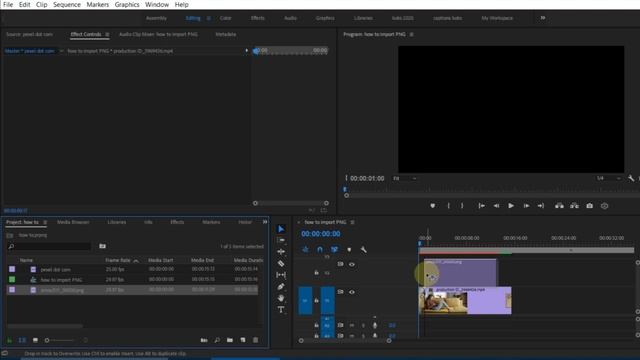Click the search-bin icon beside the search field
640x360 pixels.
[102, 246]
